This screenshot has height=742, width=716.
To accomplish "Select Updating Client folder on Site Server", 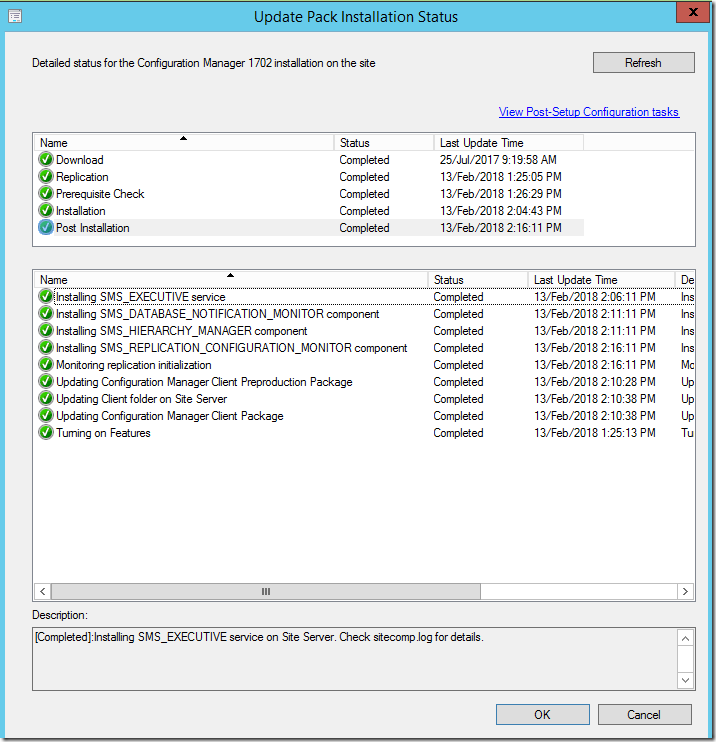I will (x=141, y=399).
